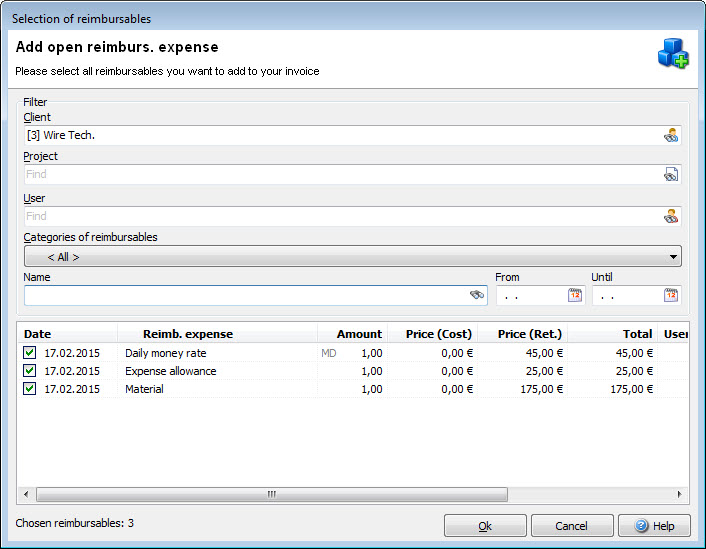The height and width of the screenshot is (549, 706).
Task: Uncheck the Daily money rate row checkbox
Action: pyautogui.click(x=30, y=353)
